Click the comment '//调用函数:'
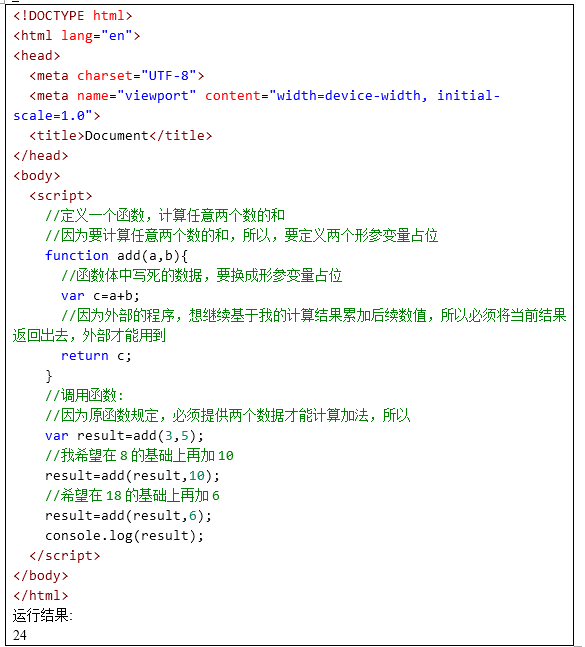 click(85, 395)
